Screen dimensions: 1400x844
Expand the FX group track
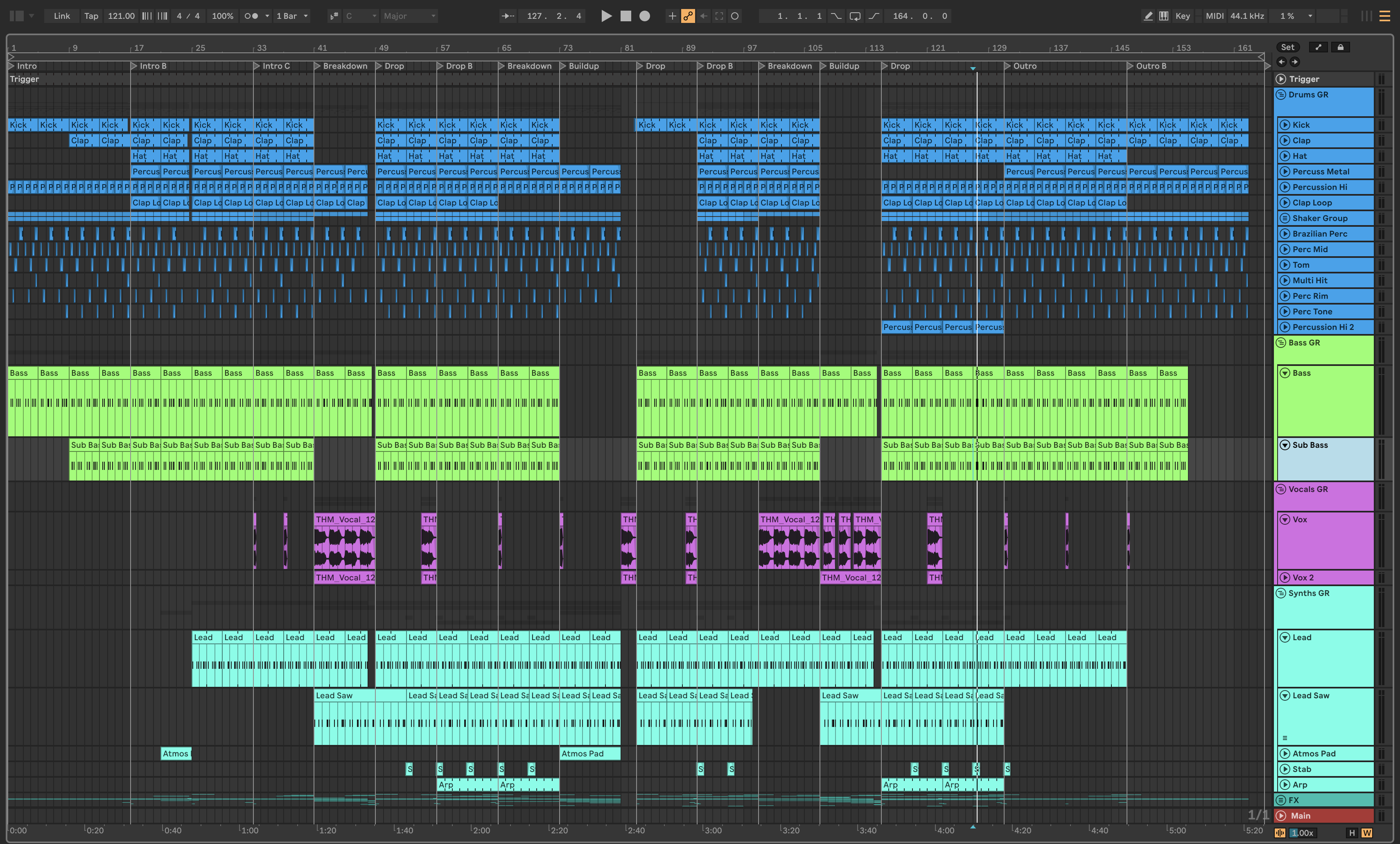1281,800
